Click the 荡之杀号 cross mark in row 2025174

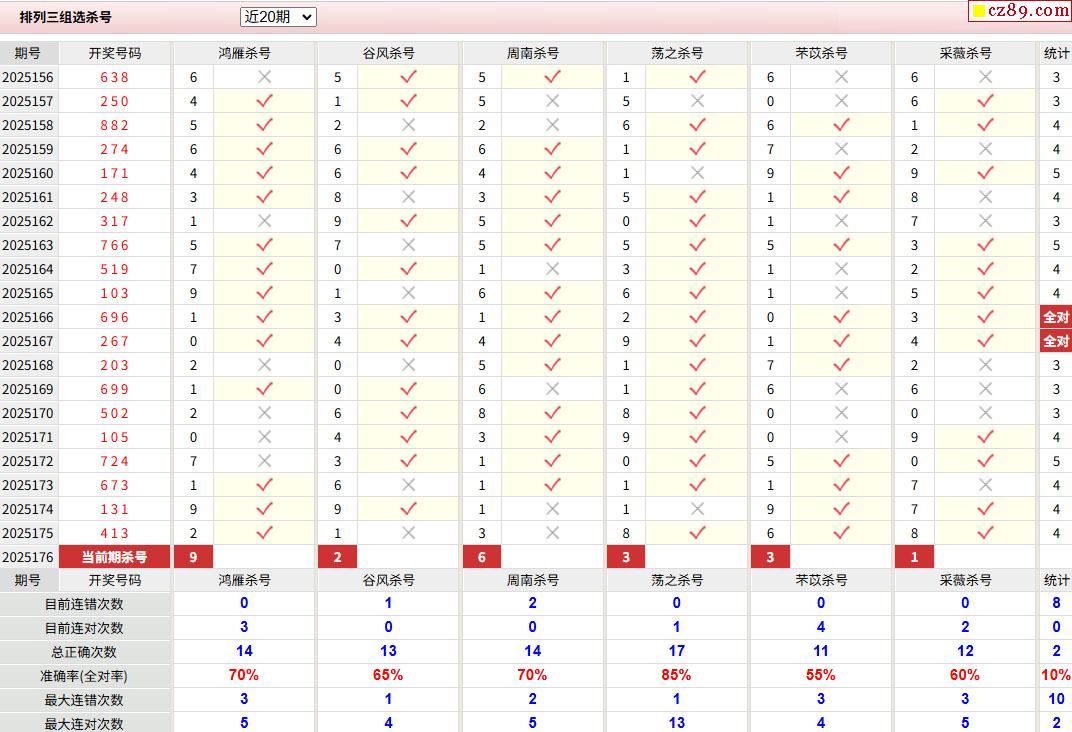tap(697, 509)
